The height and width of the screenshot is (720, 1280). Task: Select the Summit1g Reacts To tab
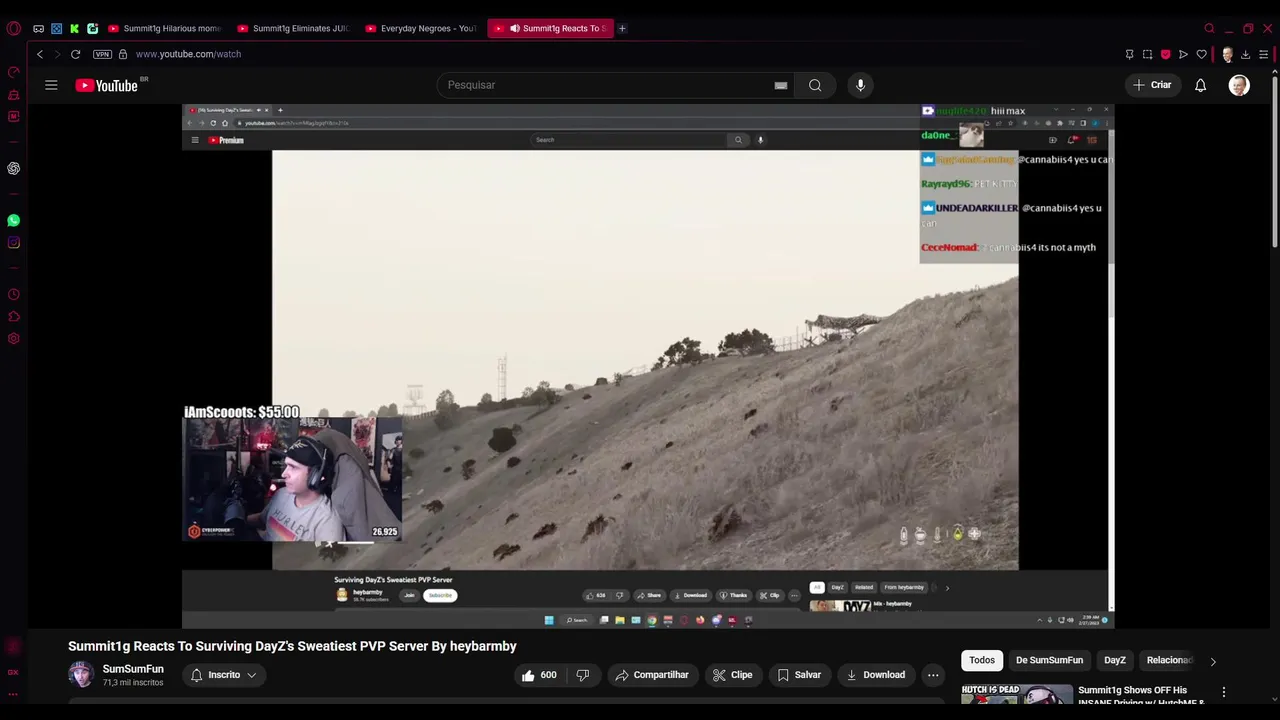point(551,28)
